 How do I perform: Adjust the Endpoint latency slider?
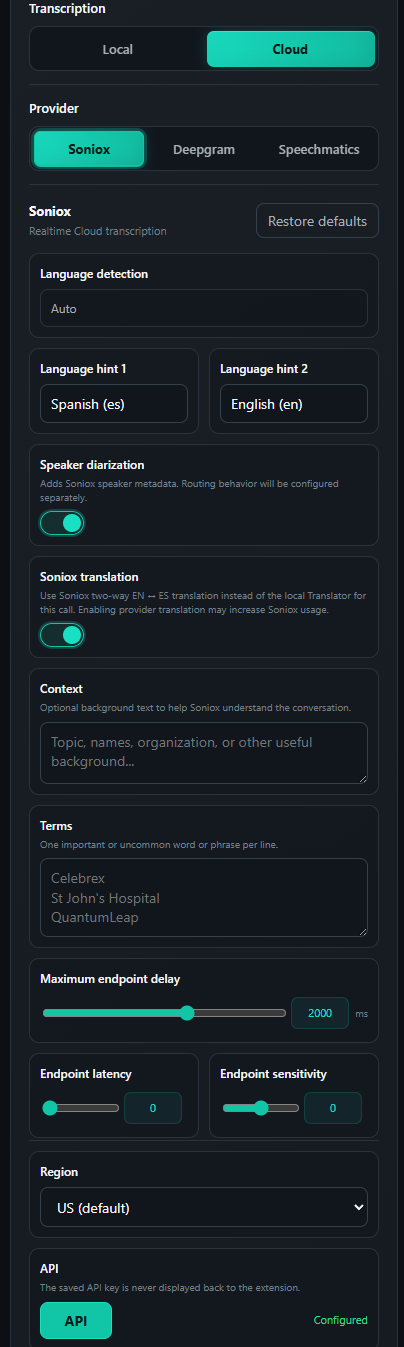coord(80,1108)
